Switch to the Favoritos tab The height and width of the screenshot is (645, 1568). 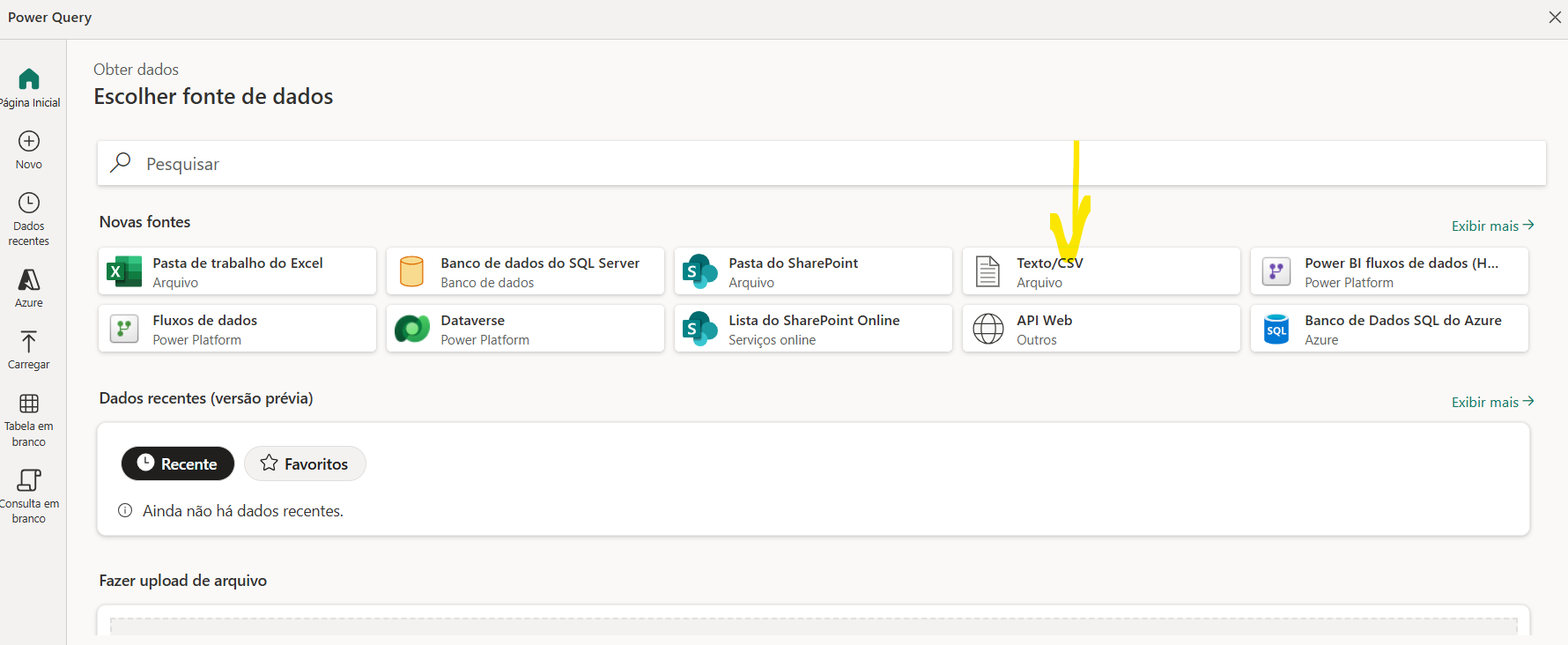coord(305,463)
